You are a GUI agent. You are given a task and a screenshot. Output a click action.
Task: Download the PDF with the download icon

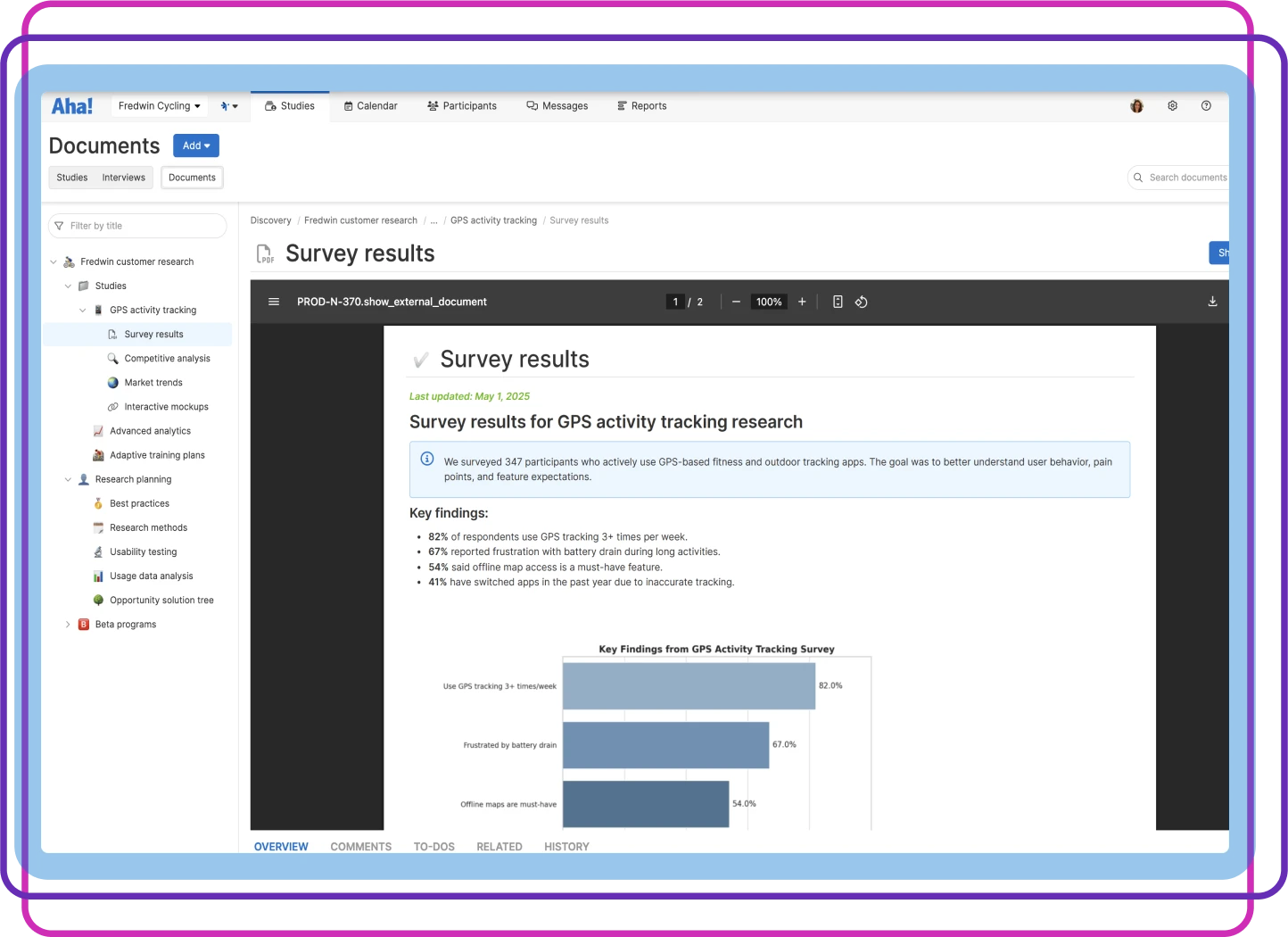[1212, 302]
